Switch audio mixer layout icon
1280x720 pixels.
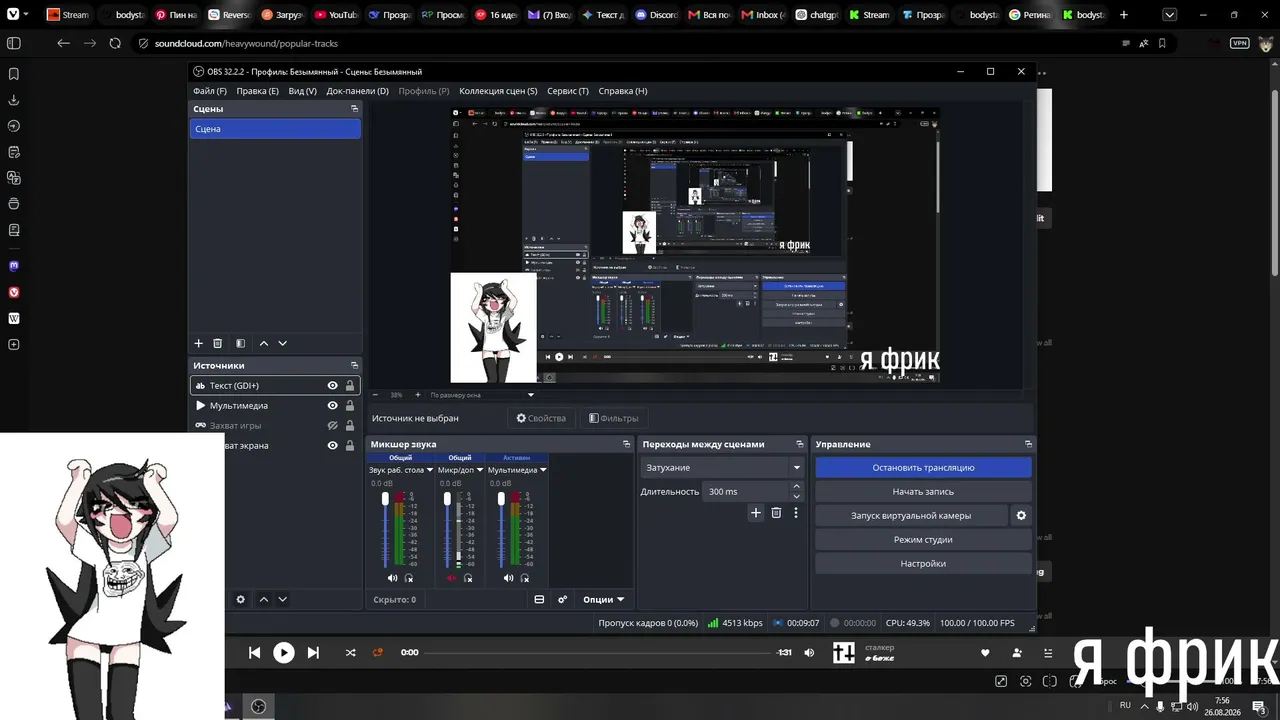pyautogui.click(x=539, y=599)
